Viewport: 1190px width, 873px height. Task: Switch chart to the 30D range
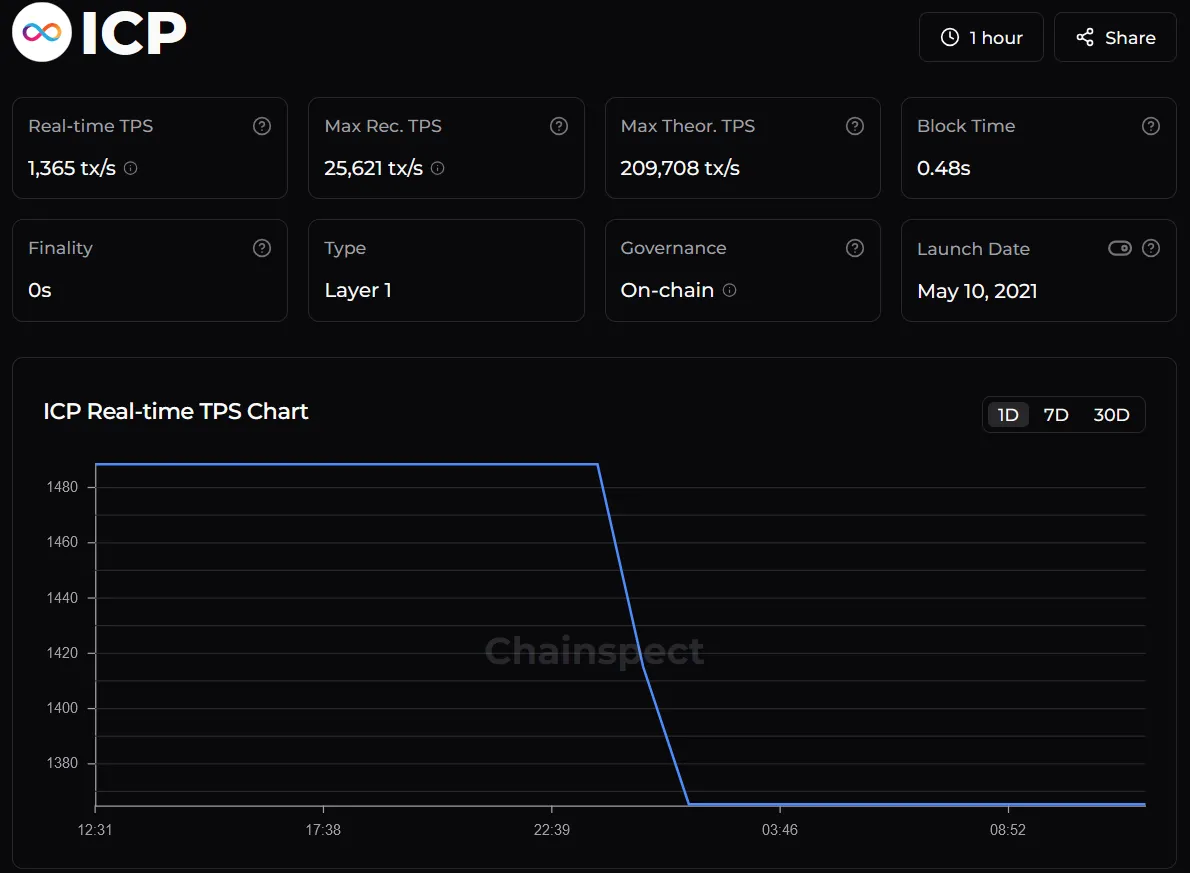[x=1111, y=414]
